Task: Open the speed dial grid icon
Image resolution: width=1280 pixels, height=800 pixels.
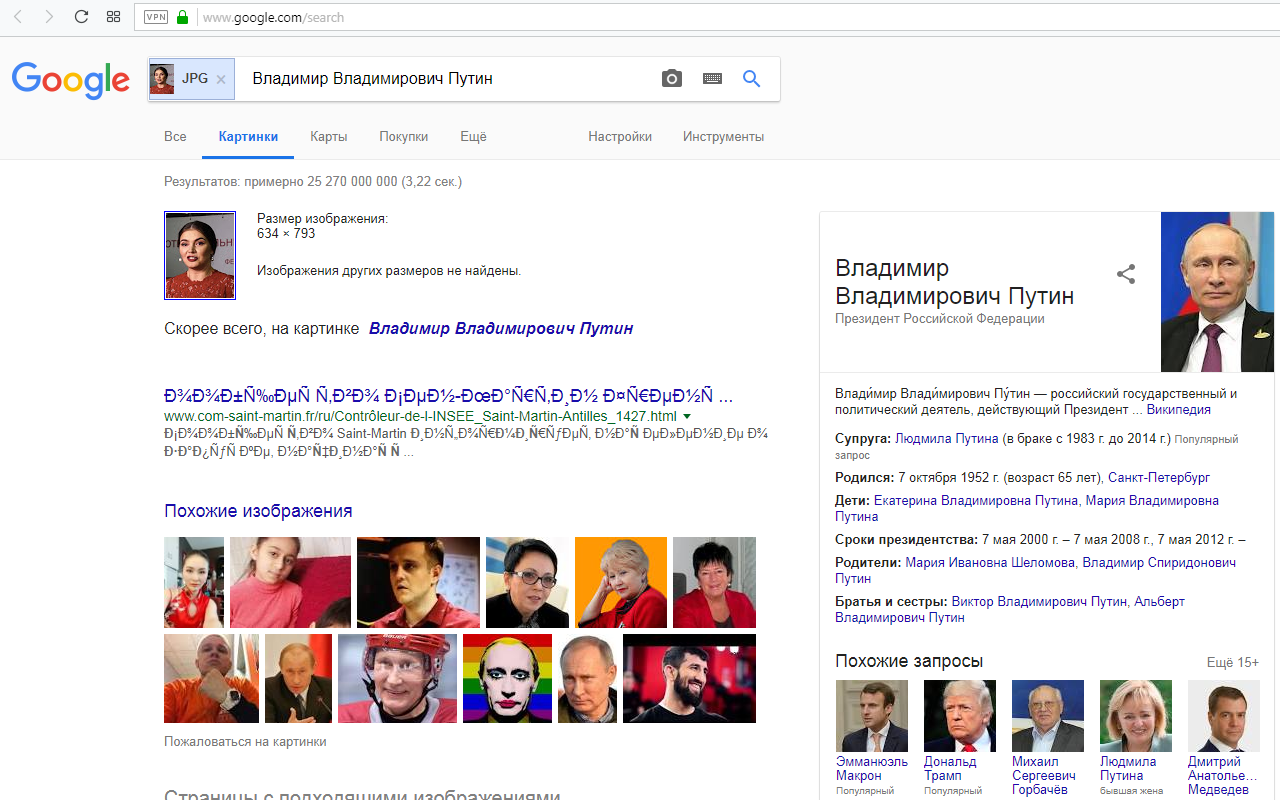Action: click(x=113, y=17)
